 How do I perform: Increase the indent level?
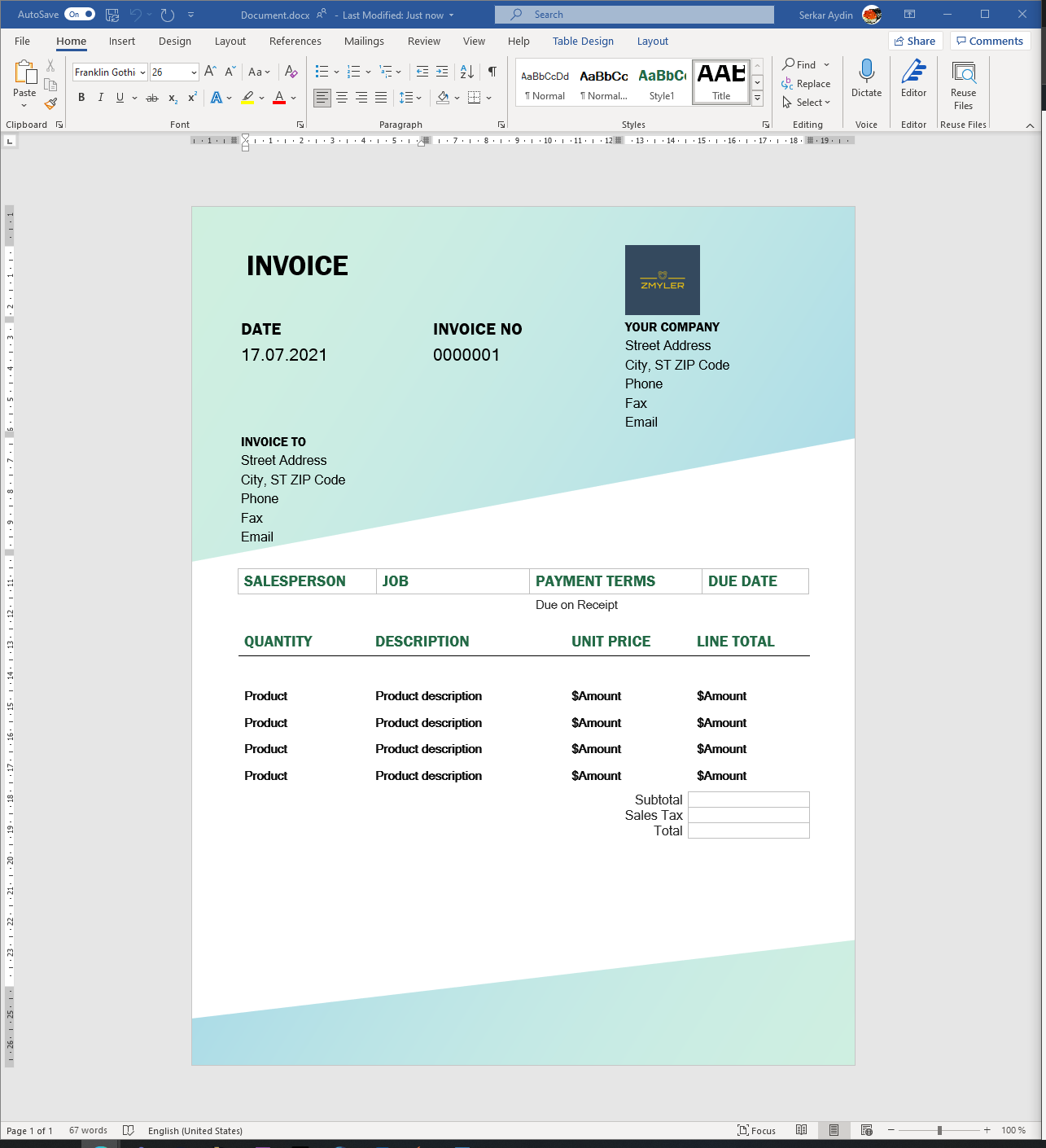pos(442,72)
